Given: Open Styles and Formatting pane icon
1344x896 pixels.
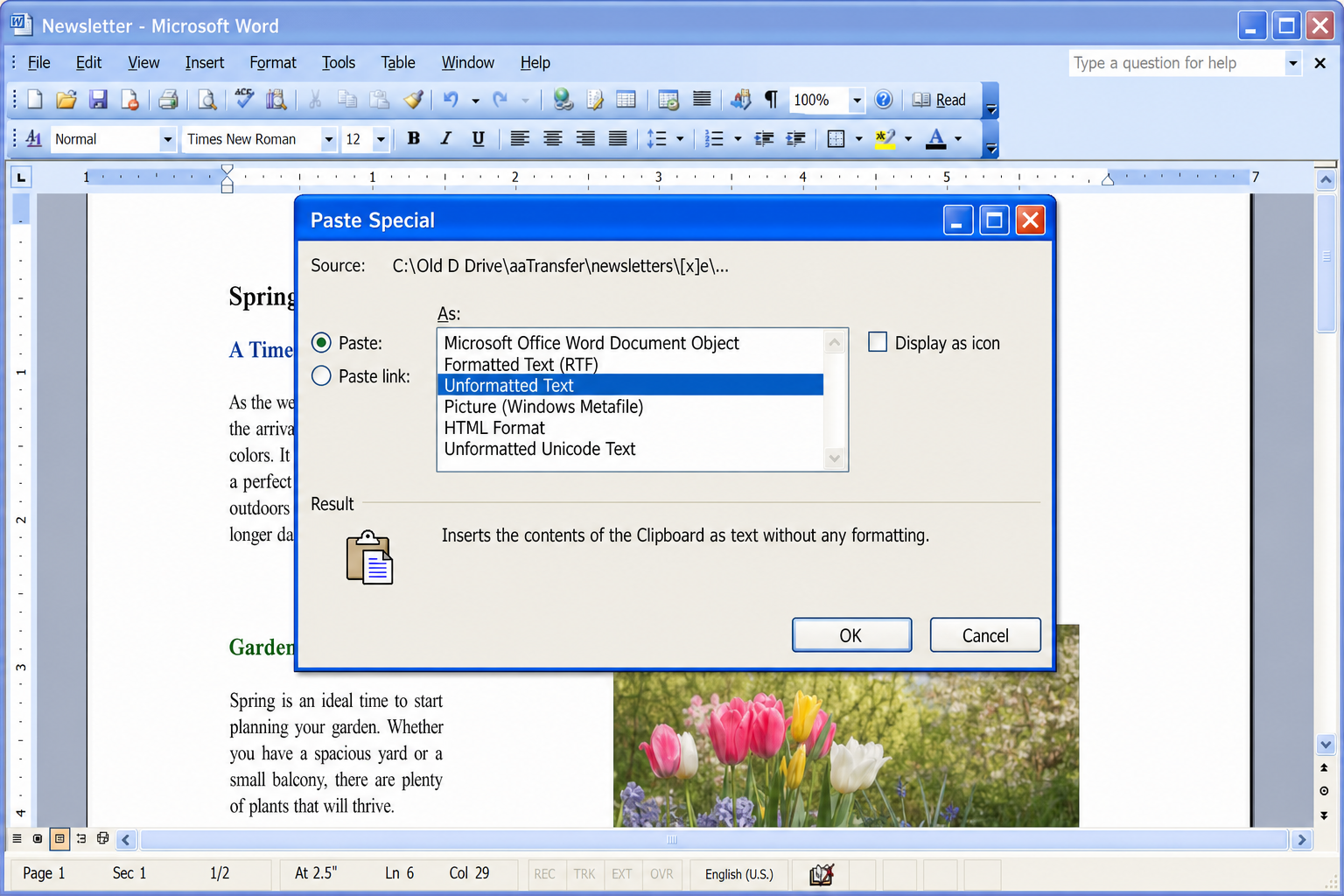Looking at the screenshot, I should [x=34, y=138].
